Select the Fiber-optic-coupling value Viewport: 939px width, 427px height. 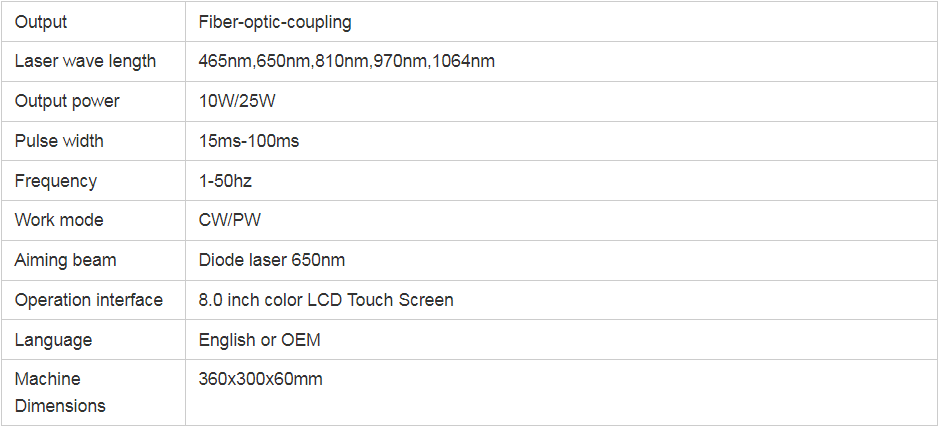click(275, 23)
